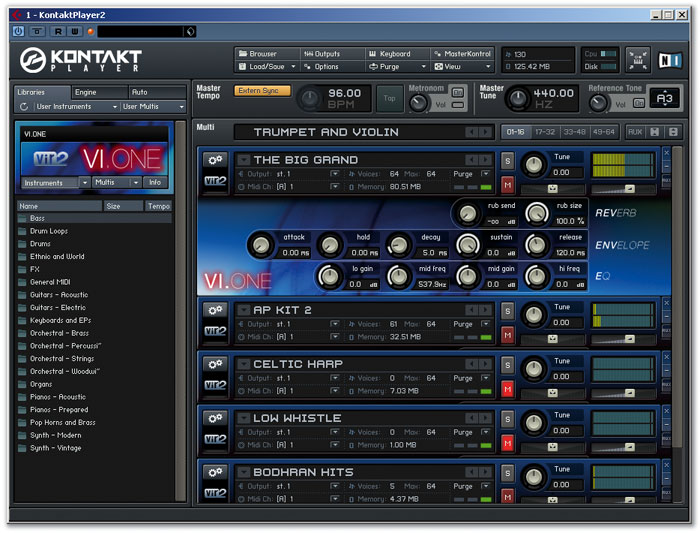
Task: Go to next multi arrow
Action: [485, 132]
